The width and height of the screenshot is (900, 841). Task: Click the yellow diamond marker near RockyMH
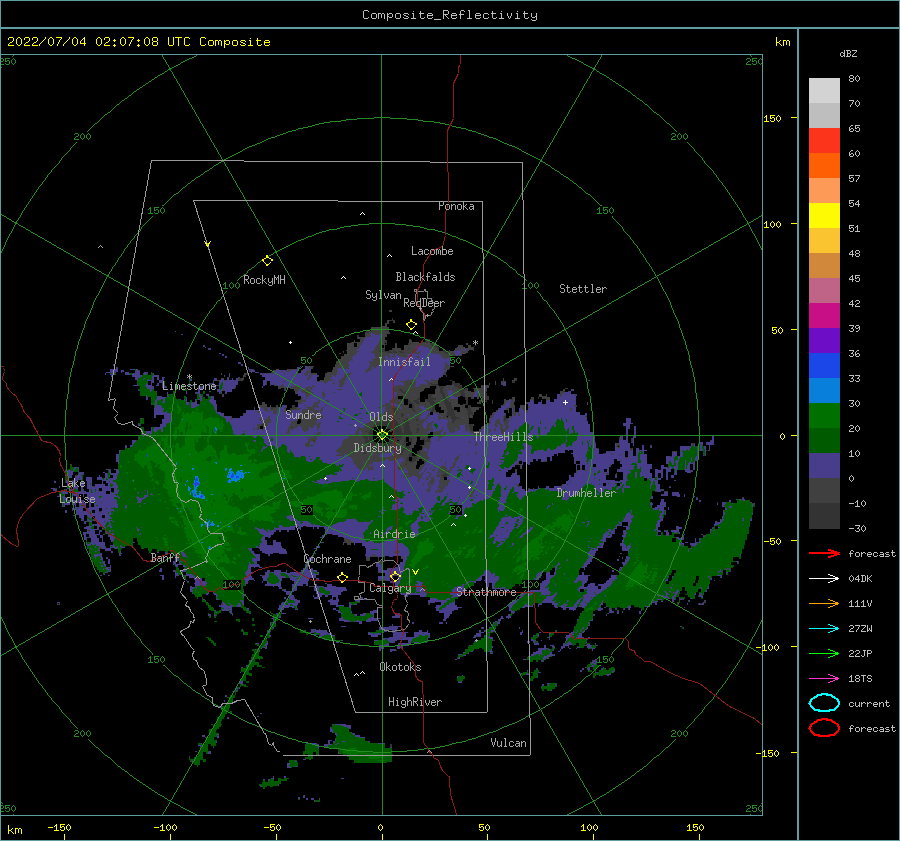pos(267,261)
